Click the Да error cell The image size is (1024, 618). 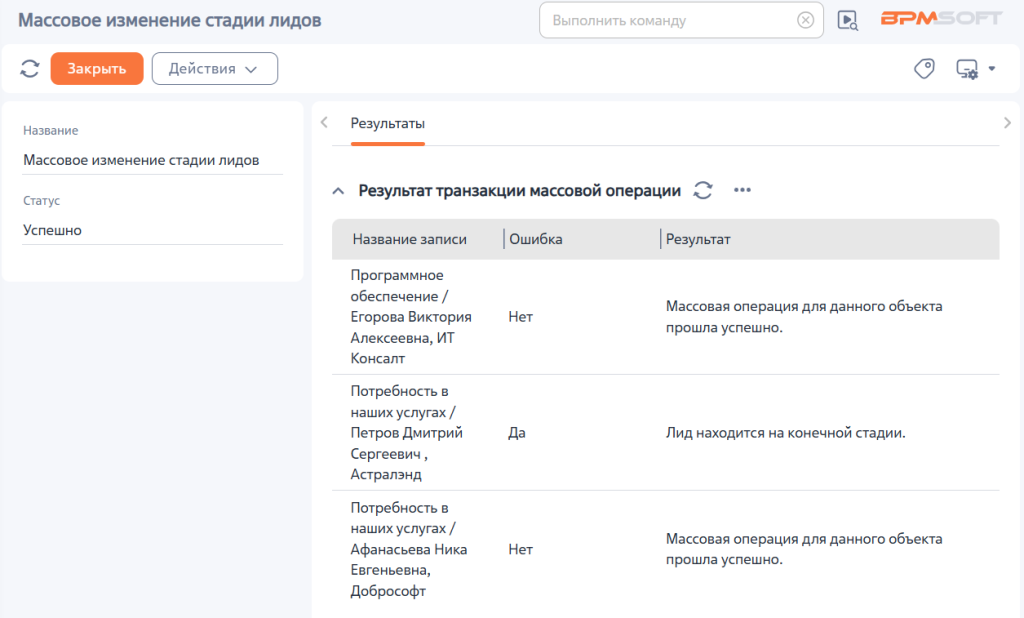point(517,432)
